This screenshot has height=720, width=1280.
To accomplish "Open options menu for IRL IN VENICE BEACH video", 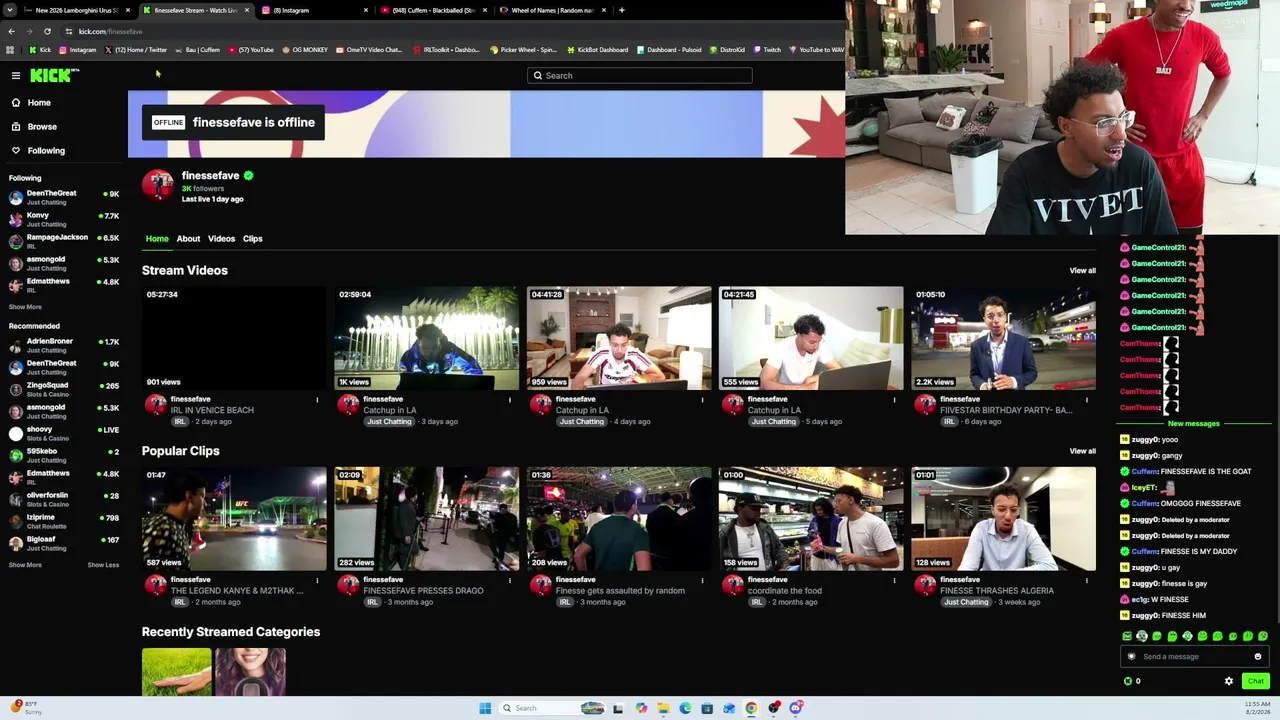I will (x=317, y=400).
